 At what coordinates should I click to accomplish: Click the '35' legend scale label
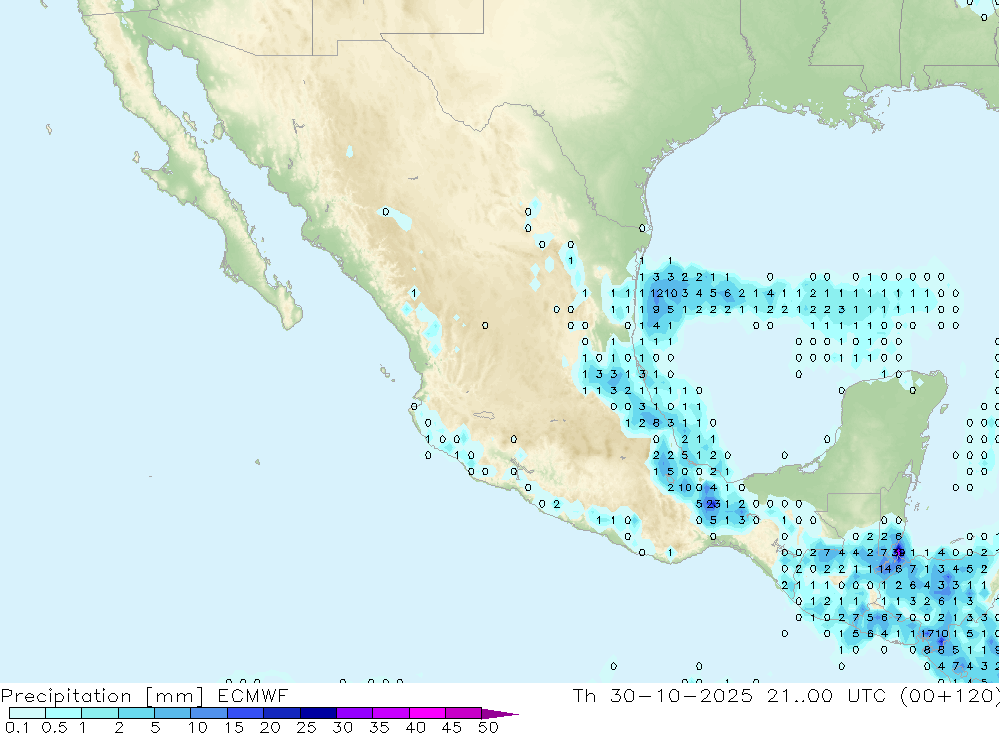379,727
